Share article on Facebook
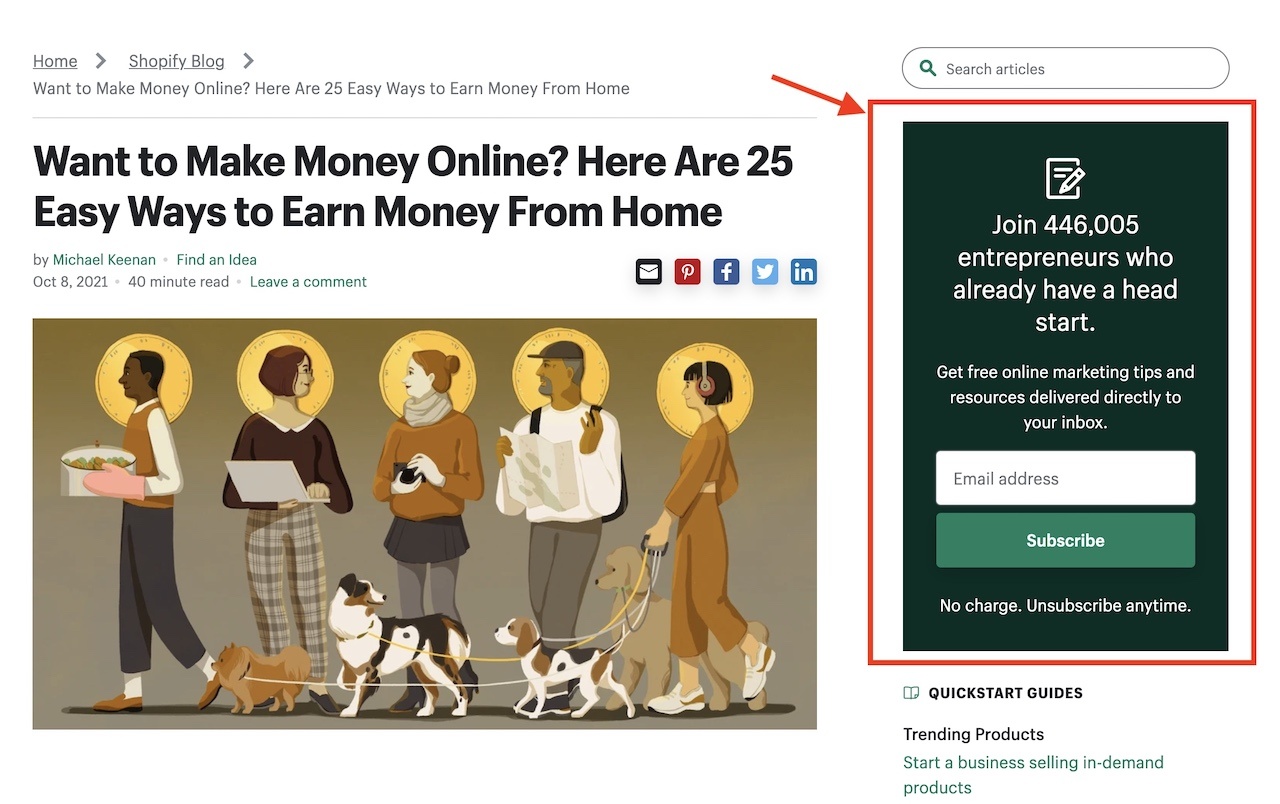 tap(727, 271)
